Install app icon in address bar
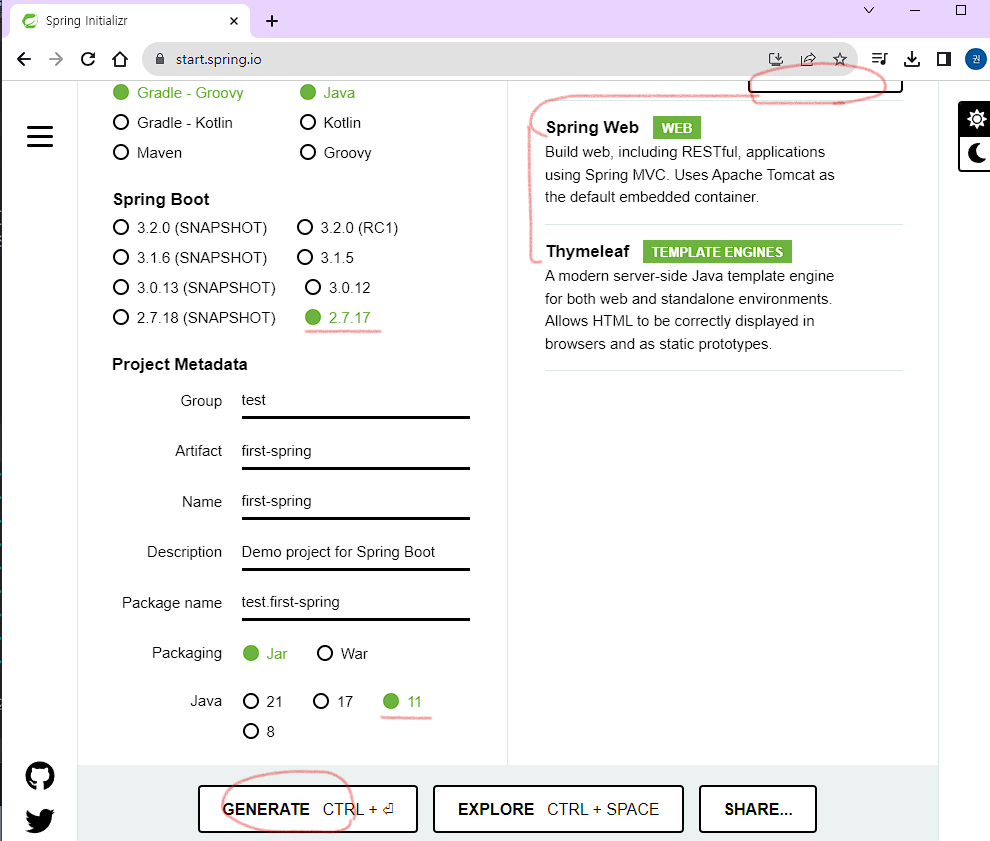The image size is (990, 841). coord(776,59)
